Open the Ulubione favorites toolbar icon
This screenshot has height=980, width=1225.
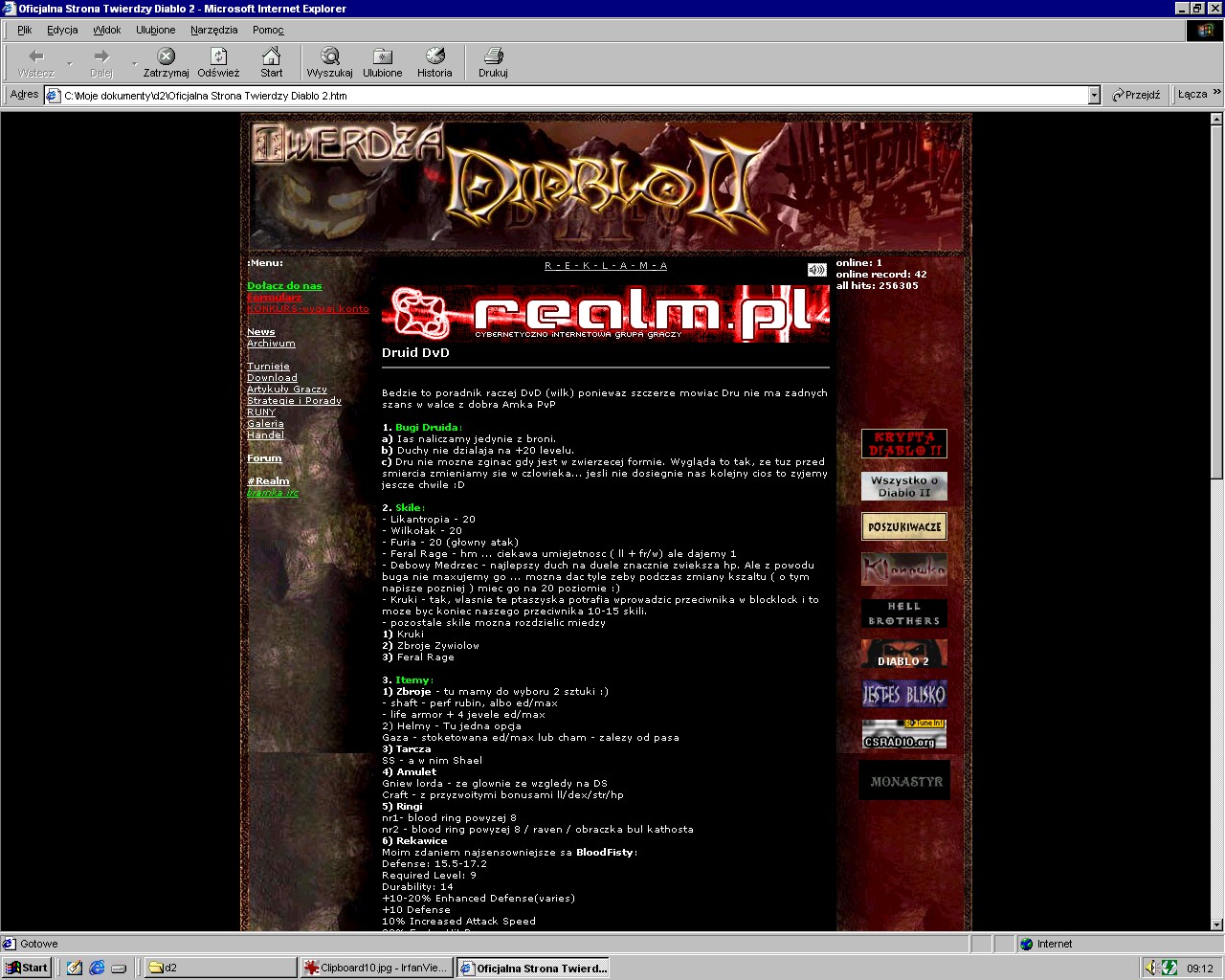[x=382, y=56]
